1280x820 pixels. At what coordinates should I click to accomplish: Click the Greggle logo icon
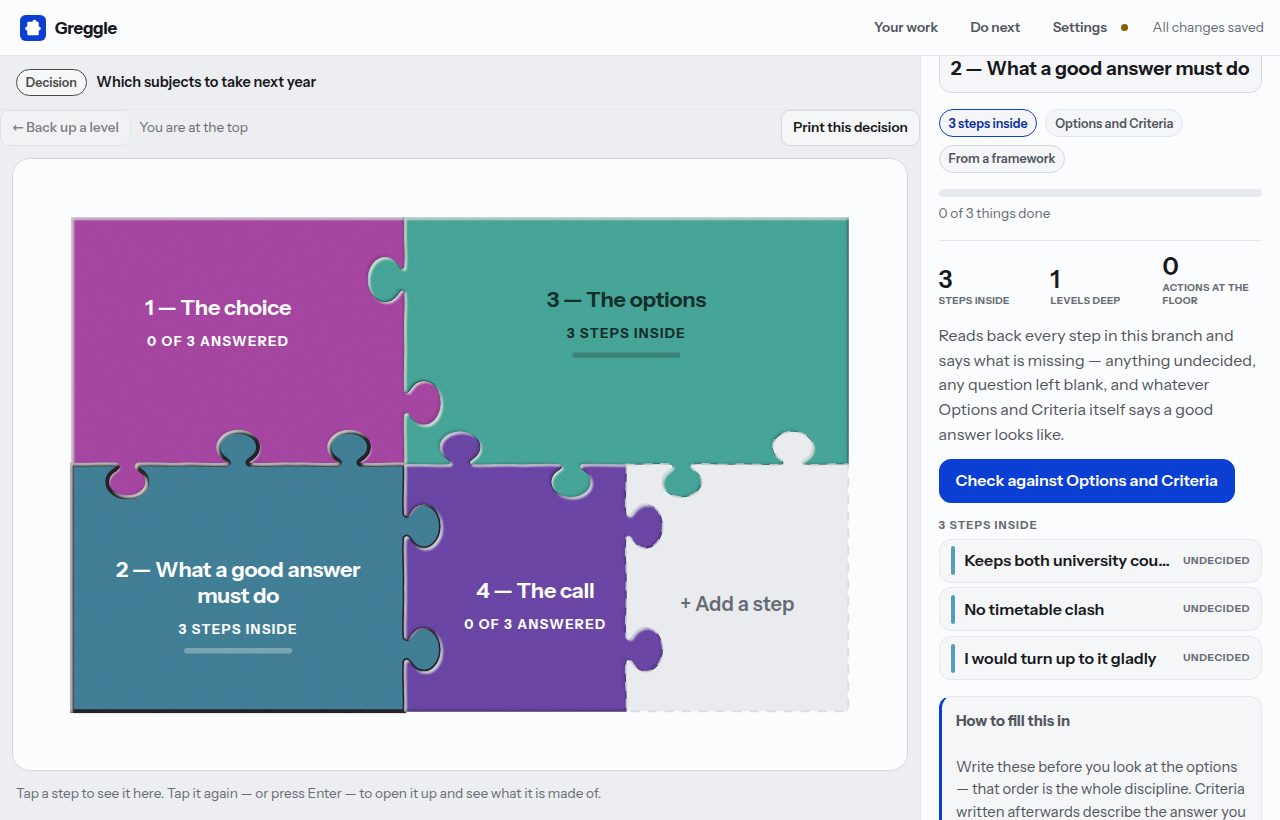[33, 28]
